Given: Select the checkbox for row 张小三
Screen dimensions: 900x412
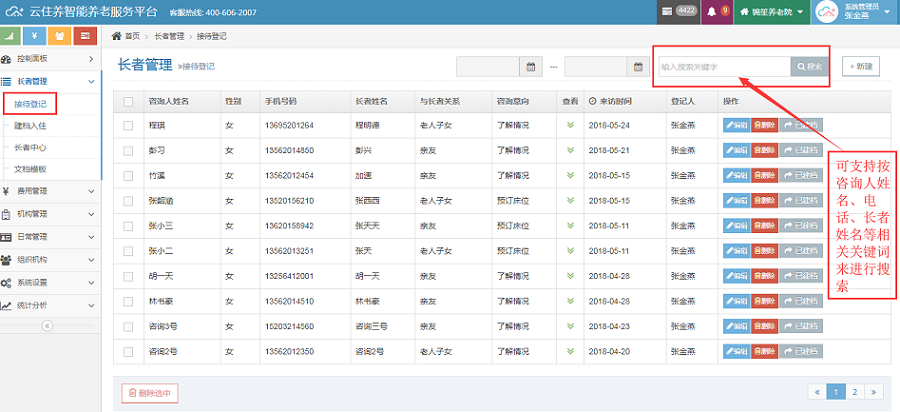Looking at the screenshot, I should click(x=128, y=226).
